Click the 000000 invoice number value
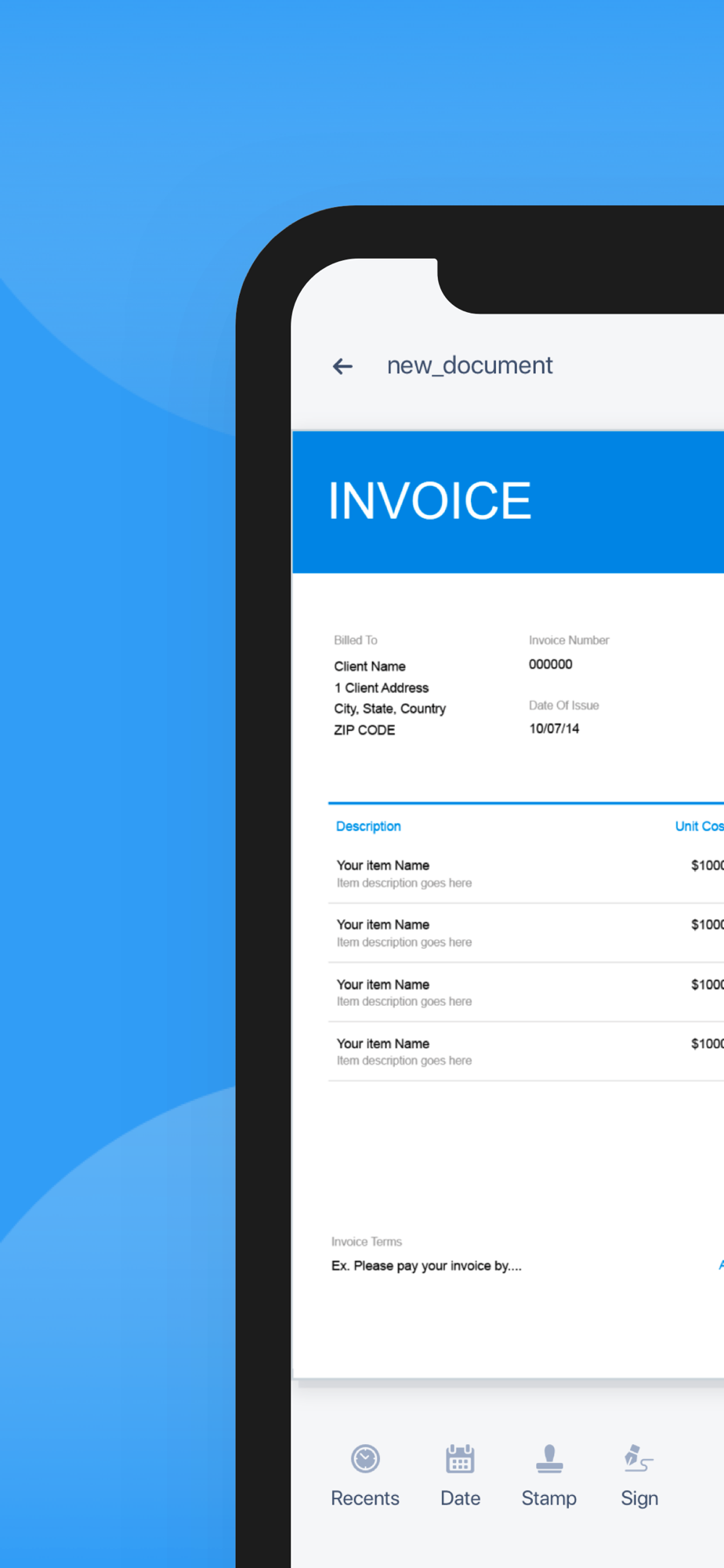This screenshot has width=724, height=1568. click(x=551, y=664)
